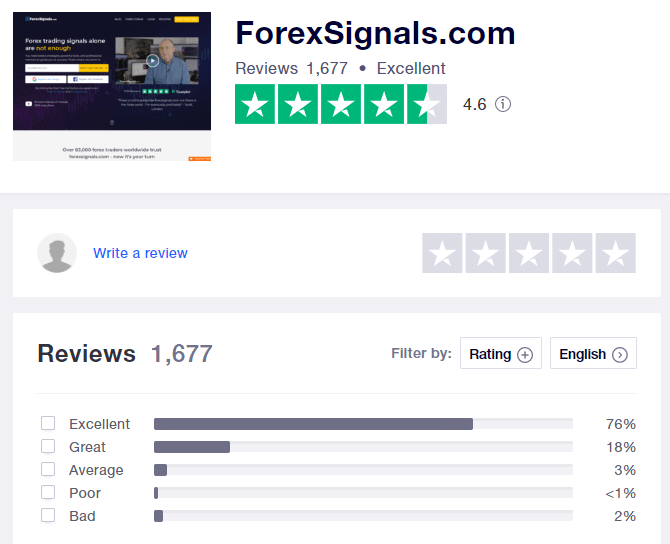Open the ForexSignals website preview thumbnail
Viewport: 670px width, 544px height.
point(112,86)
